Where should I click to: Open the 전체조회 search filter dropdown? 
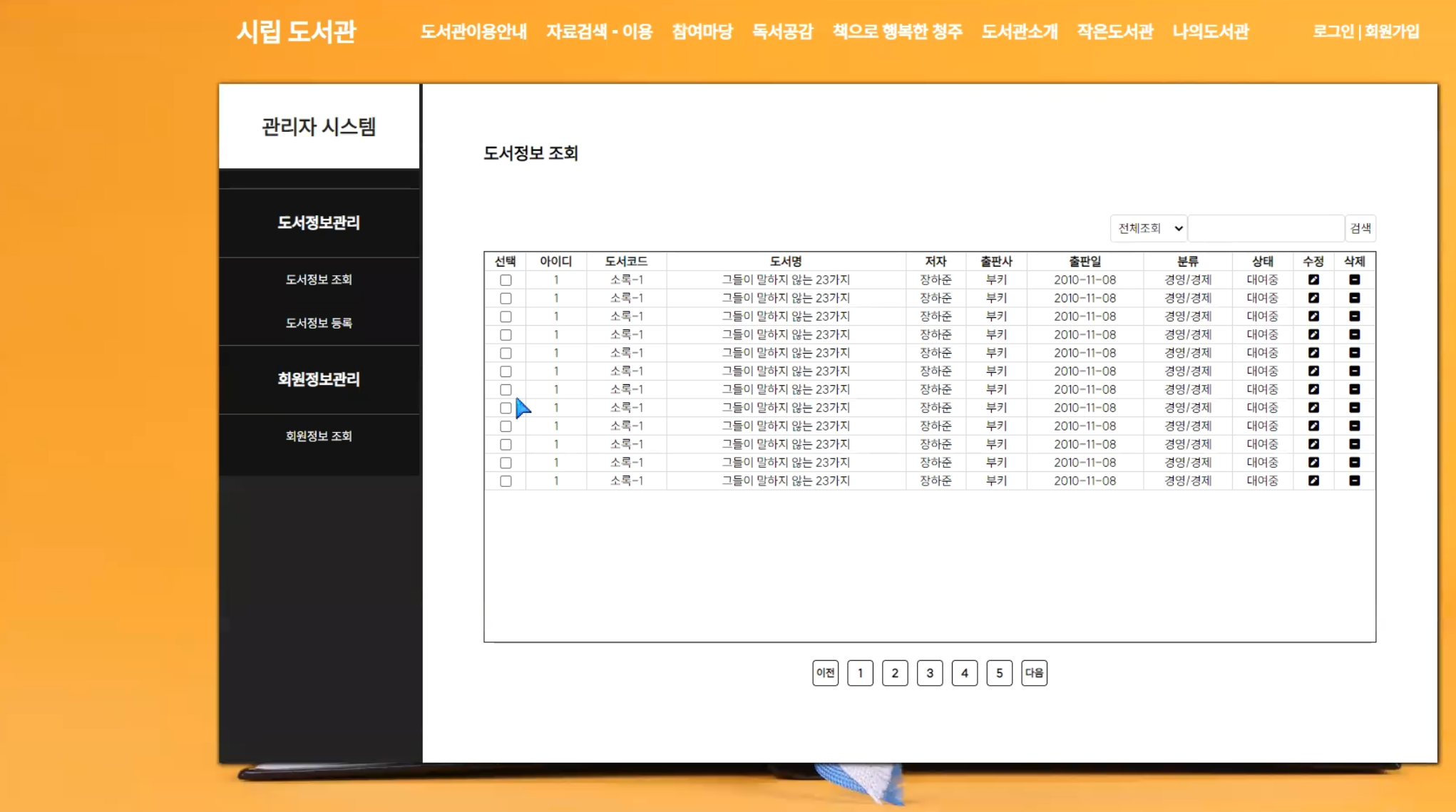pyautogui.click(x=1148, y=228)
